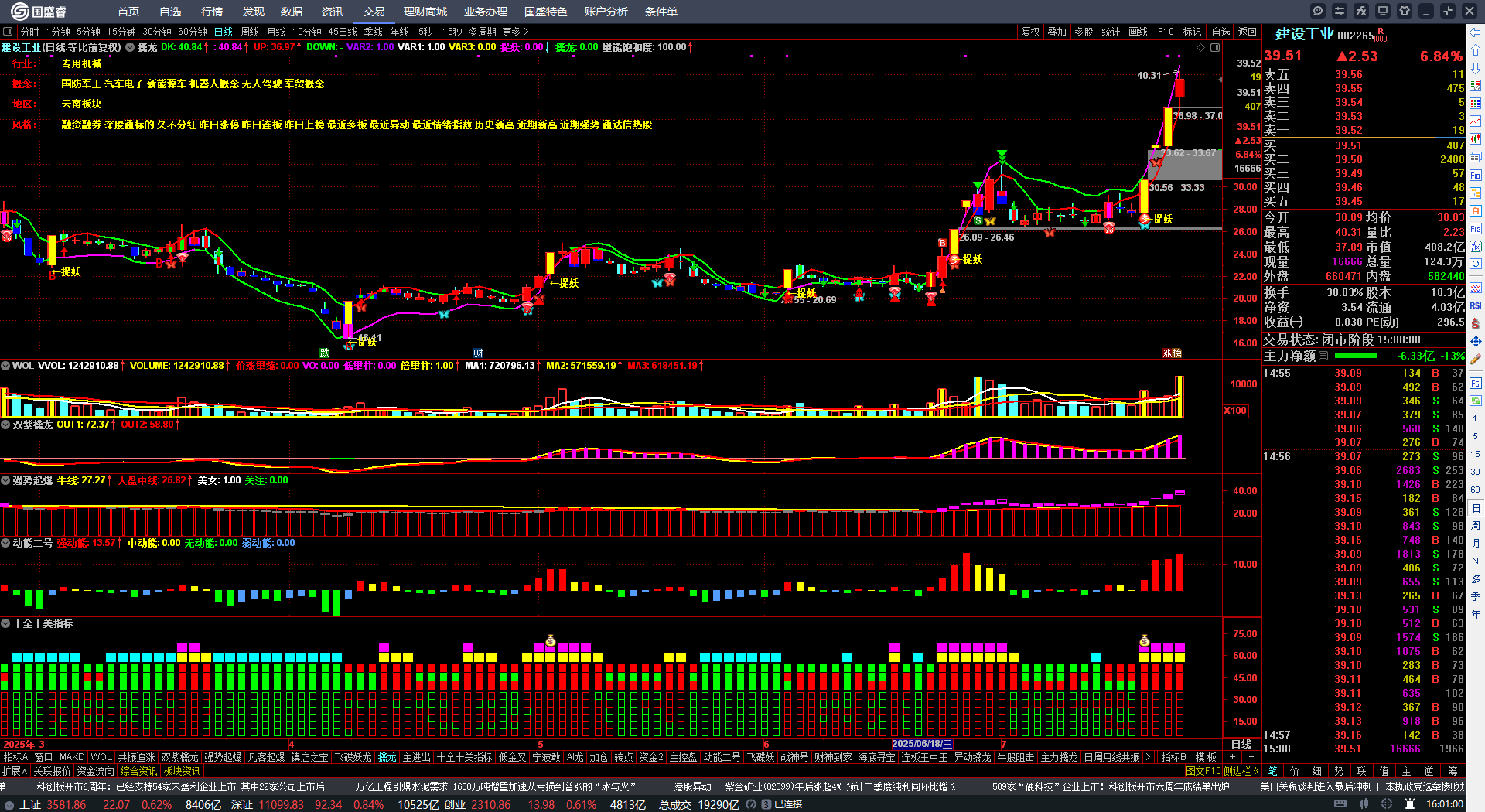1485x812 pixels.
Task: Click the back arrow icon in right sidebar
Action: pos(1476,32)
